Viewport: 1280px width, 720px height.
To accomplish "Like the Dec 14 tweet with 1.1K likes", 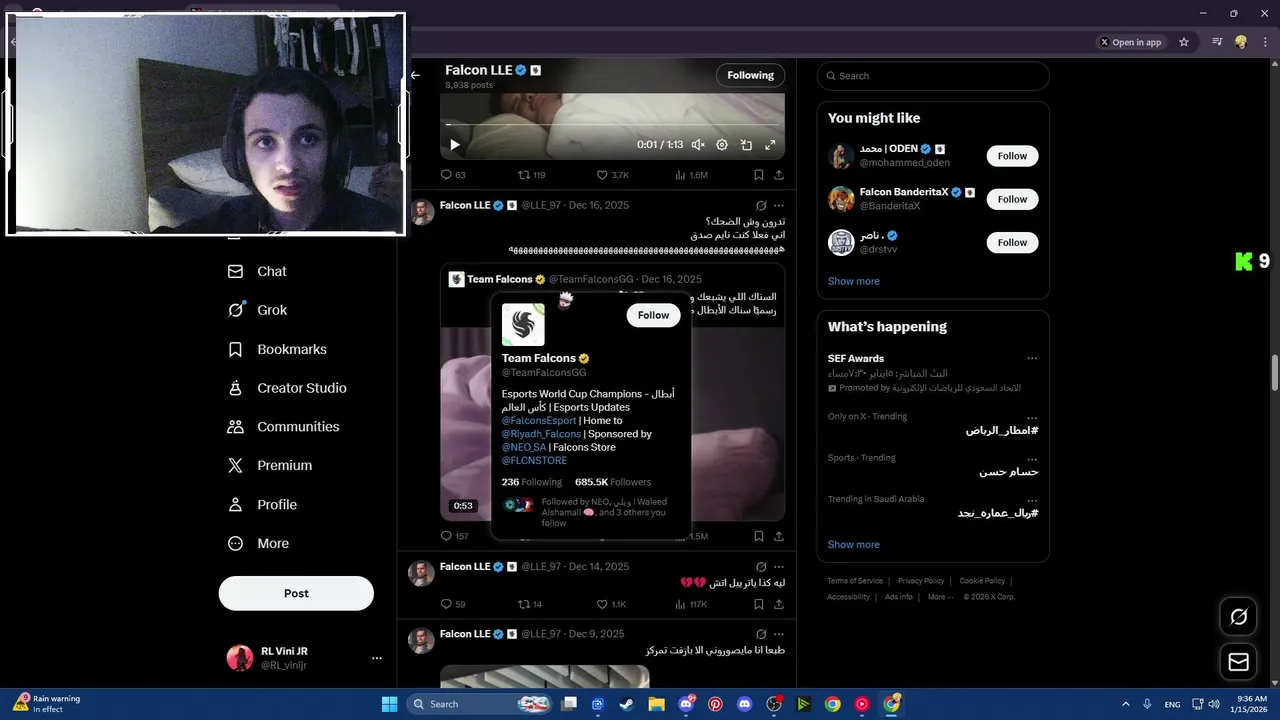I will click(611, 604).
